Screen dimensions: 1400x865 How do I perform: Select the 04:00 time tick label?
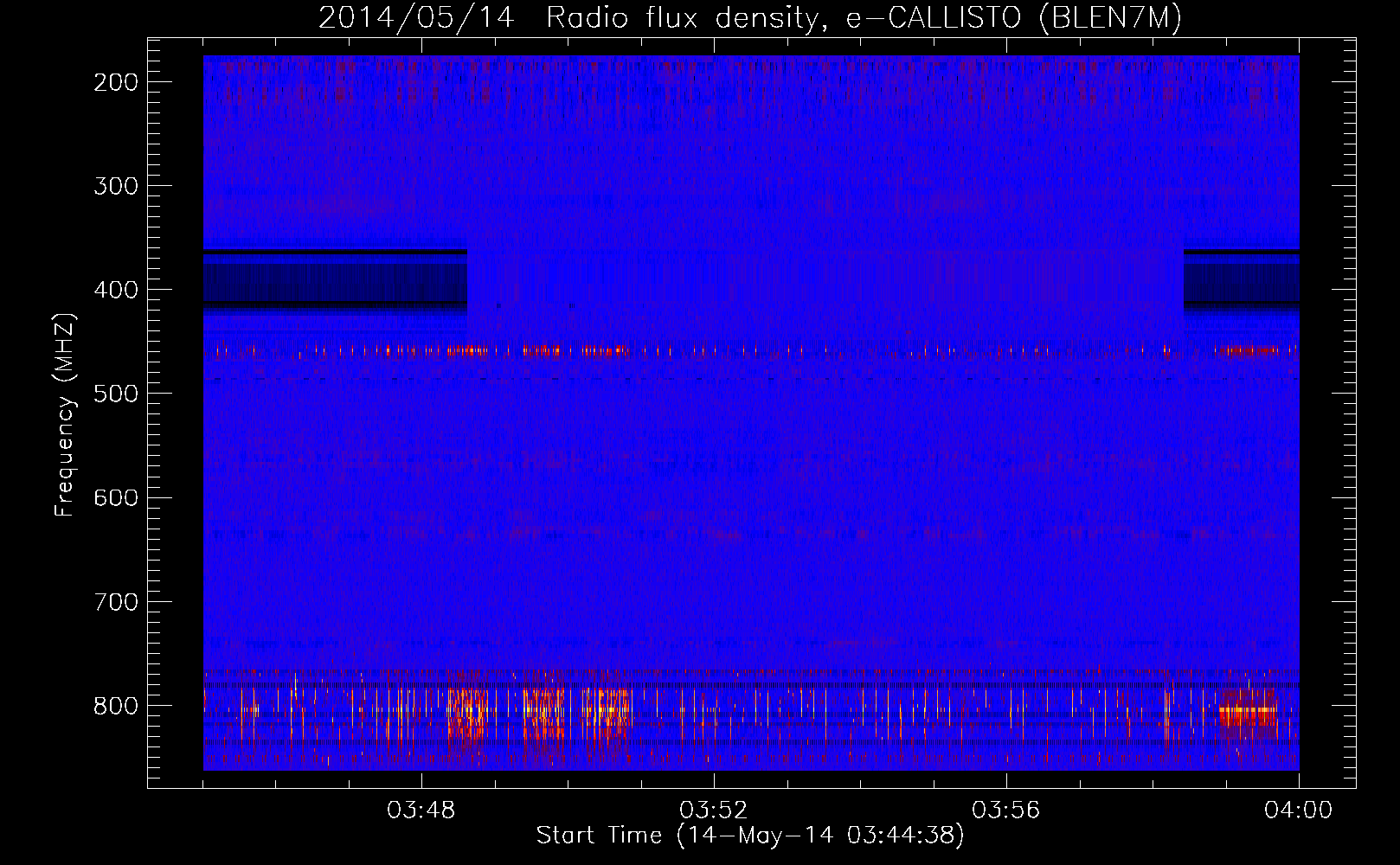pos(1299,811)
